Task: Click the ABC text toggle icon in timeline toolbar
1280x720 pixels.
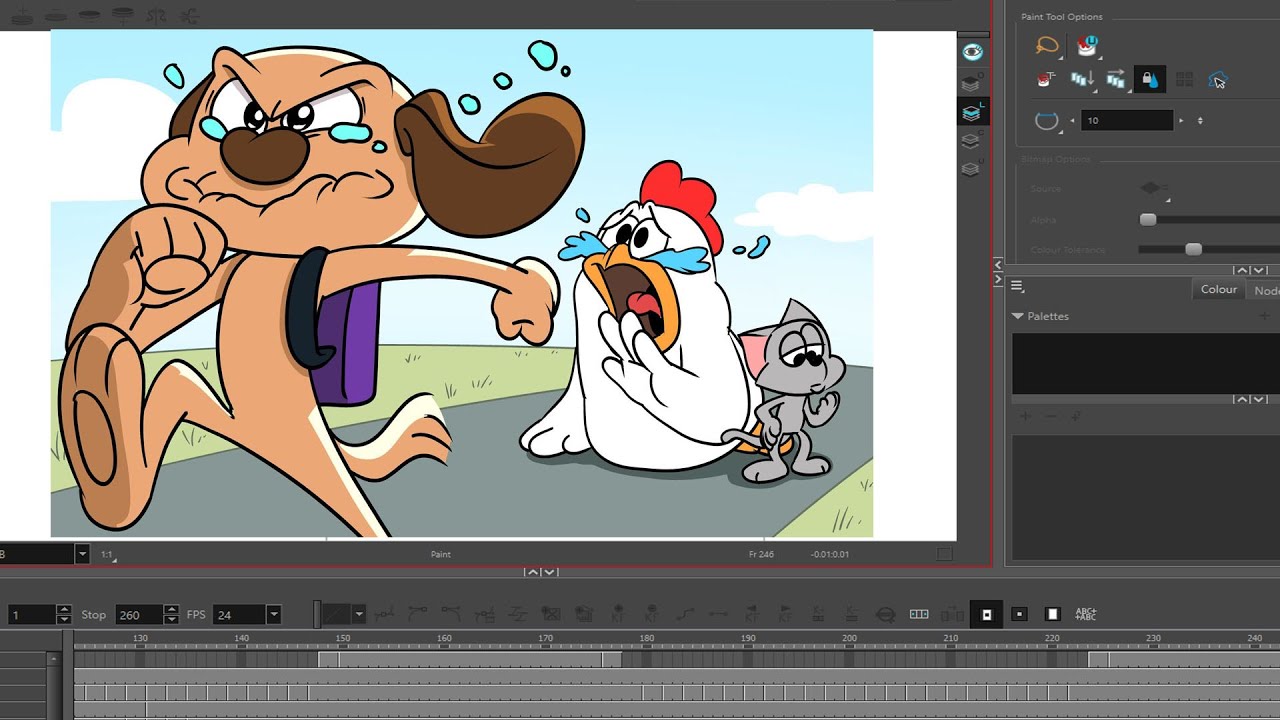Action: (x=1086, y=614)
